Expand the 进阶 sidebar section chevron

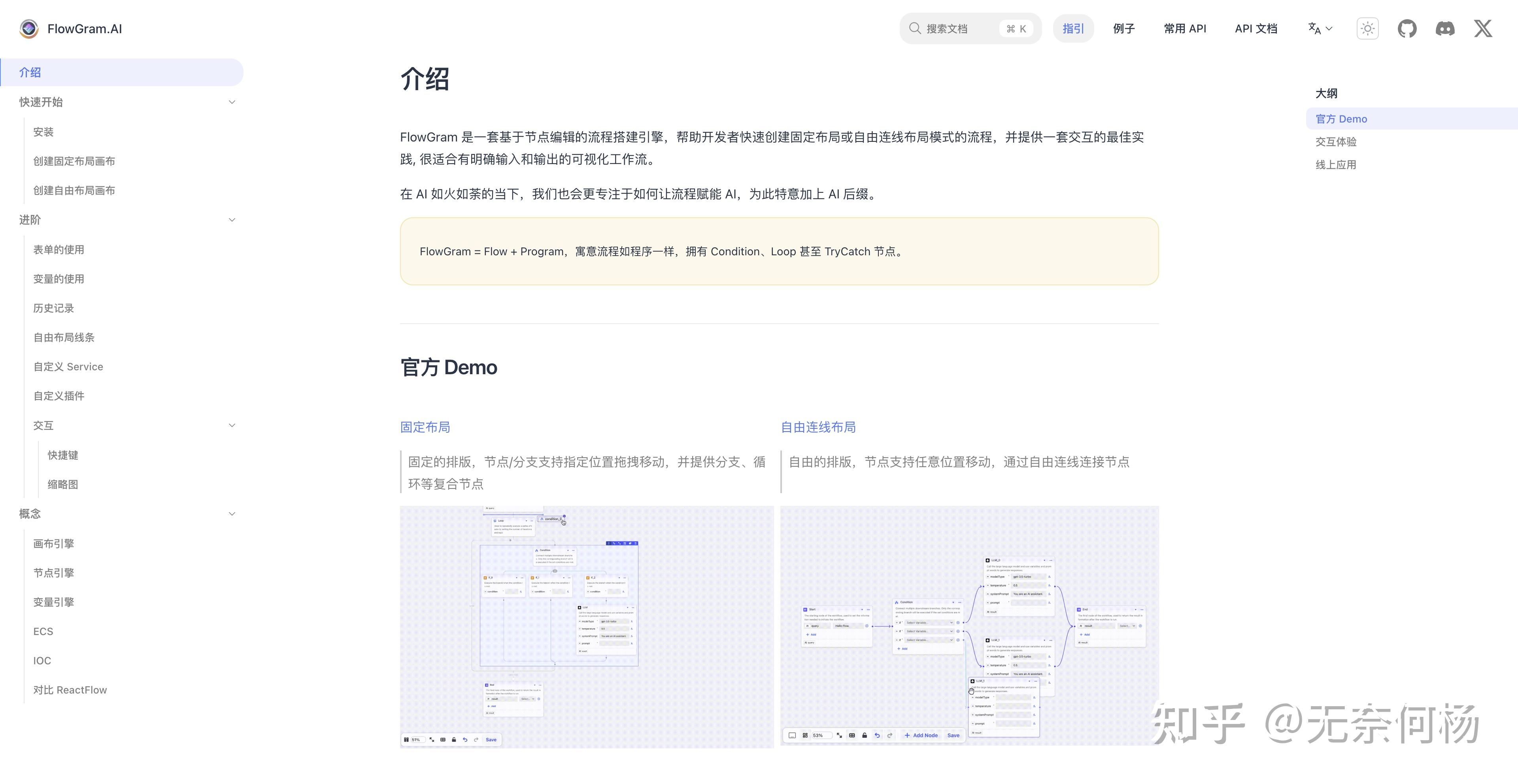click(x=232, y=219)
